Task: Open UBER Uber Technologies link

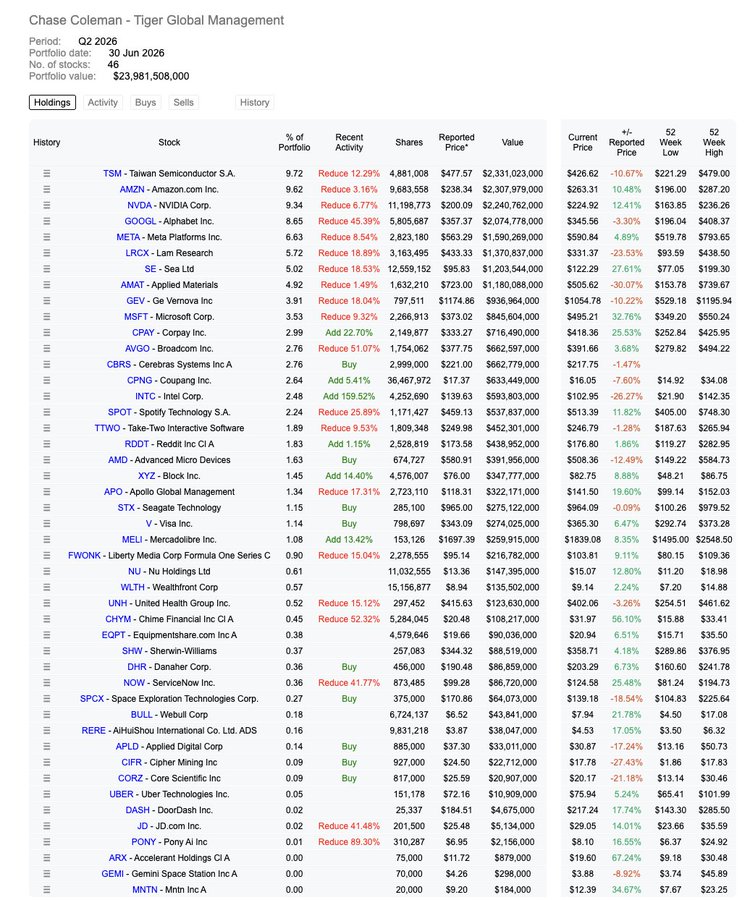Action: click(x=169, y=794)
